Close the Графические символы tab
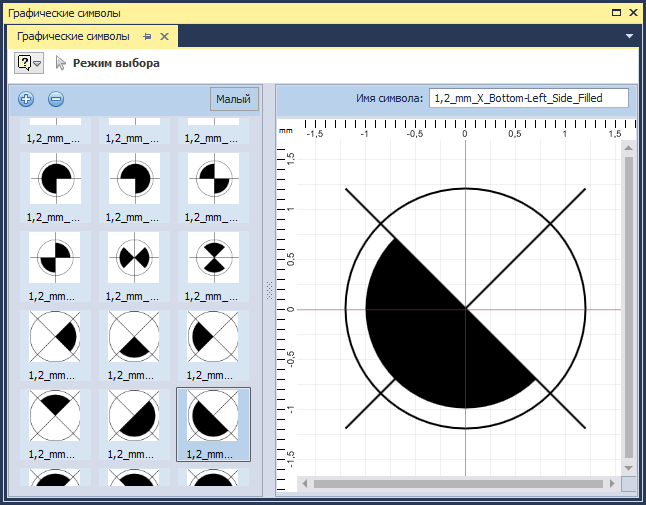The image size is (646, 505). tap(164, 37)
